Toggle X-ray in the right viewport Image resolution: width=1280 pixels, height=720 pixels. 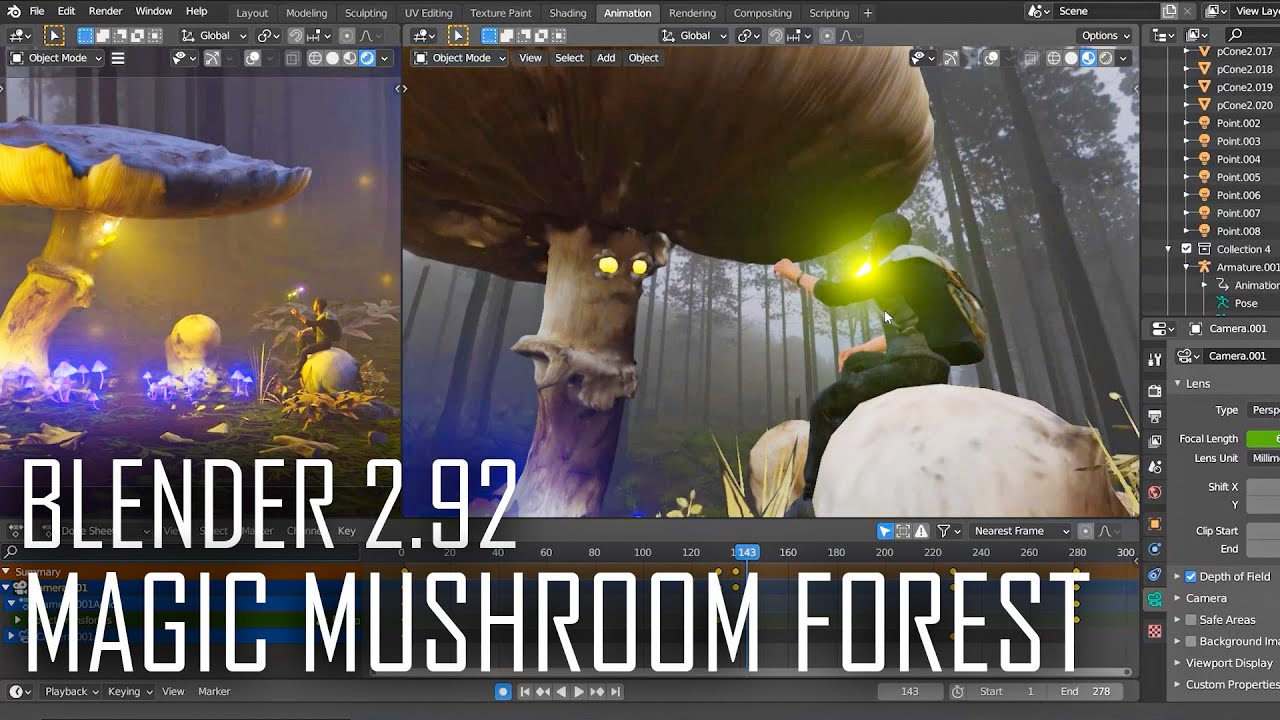click(x=1029, y=58)
